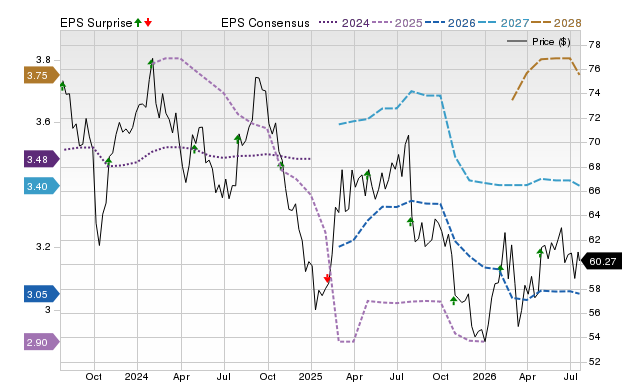Click the 78 label on the price axis

tap(595, 44)
